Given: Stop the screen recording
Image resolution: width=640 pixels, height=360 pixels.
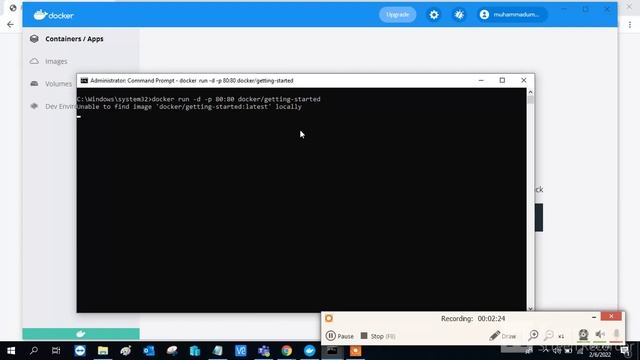Looking at the screenshot, I should 378,336.
